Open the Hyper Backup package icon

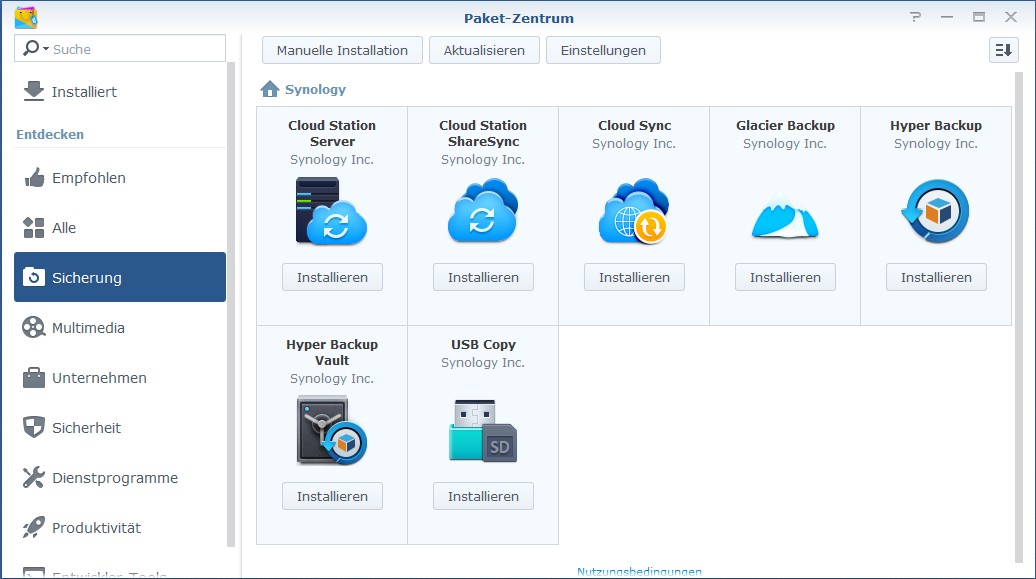coord(936,212)
